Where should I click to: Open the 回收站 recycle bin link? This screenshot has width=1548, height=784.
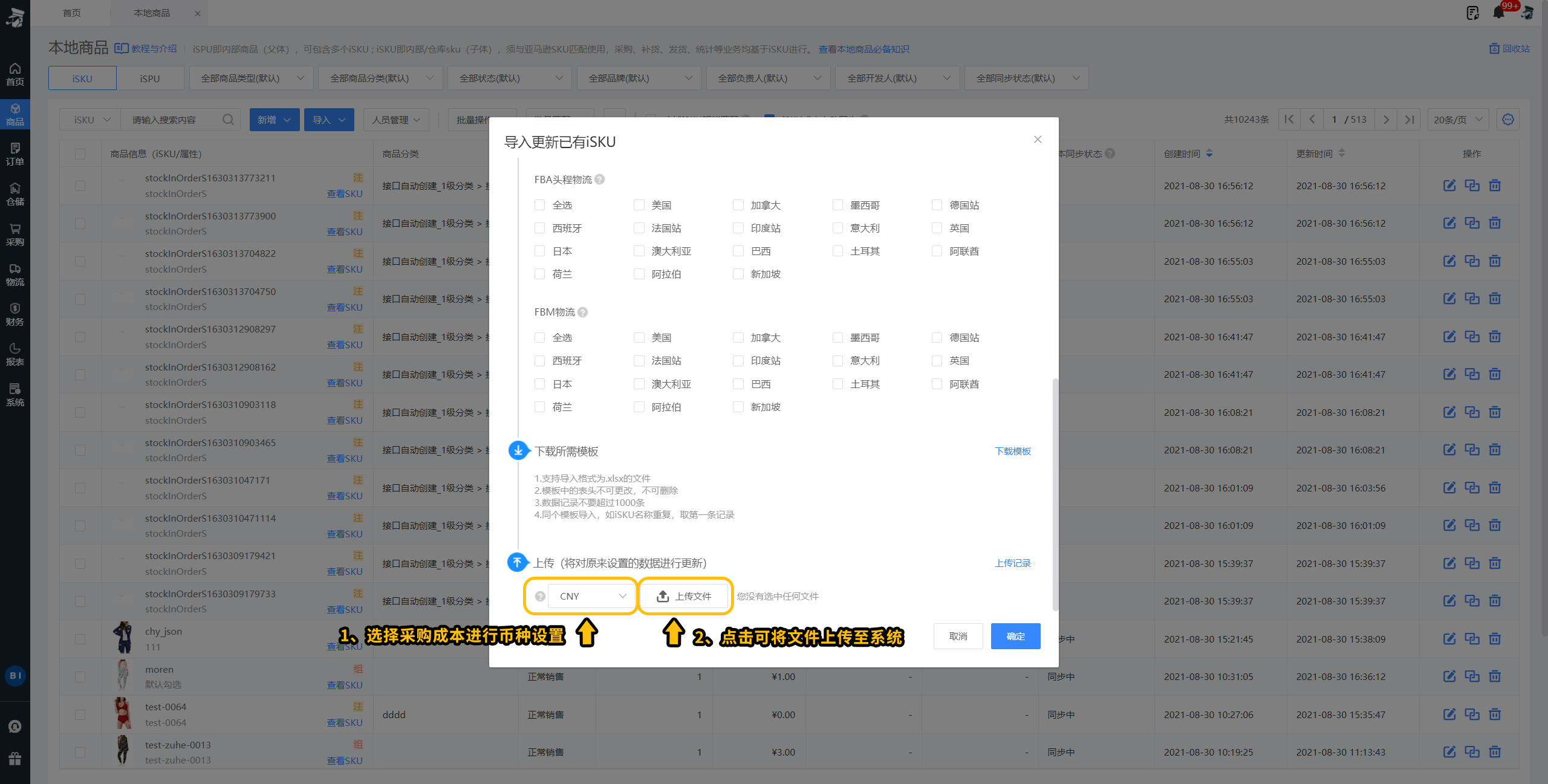1510,48
